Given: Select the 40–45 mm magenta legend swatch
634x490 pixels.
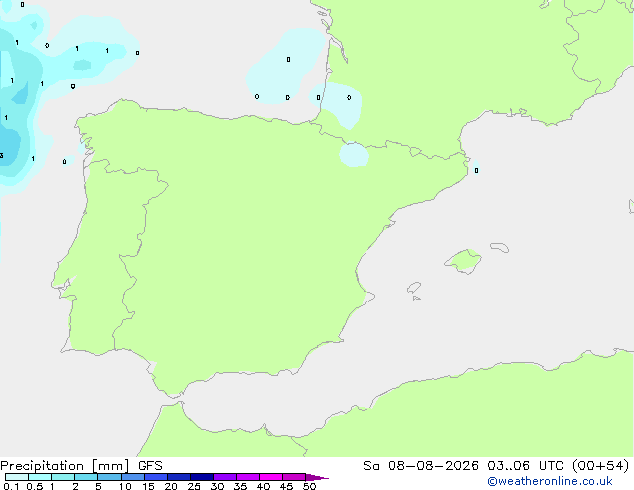Looking at the screenshot, I should click(271, 477).
